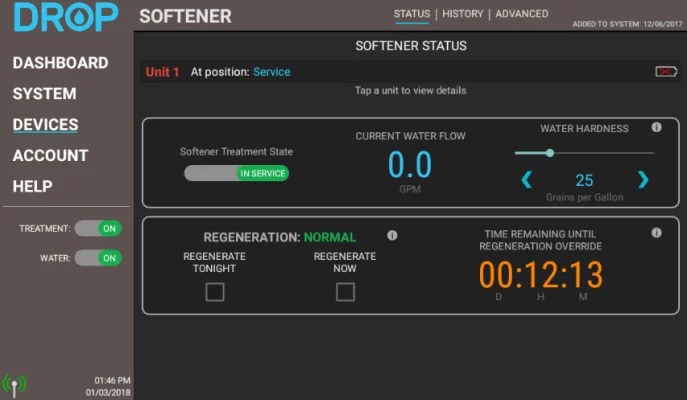
Task: Check the Regenerate Now checkbox
Action: [x=345, y=292]
